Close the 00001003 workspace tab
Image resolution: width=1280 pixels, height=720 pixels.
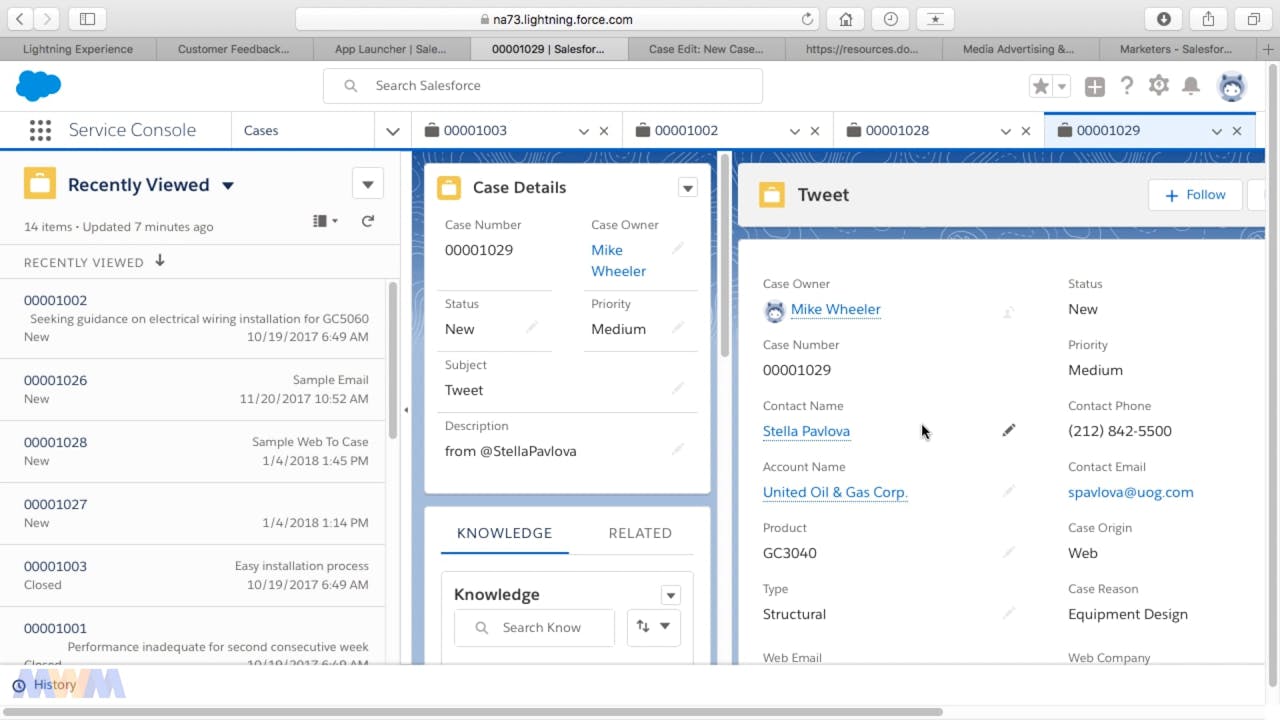(604, 131)
